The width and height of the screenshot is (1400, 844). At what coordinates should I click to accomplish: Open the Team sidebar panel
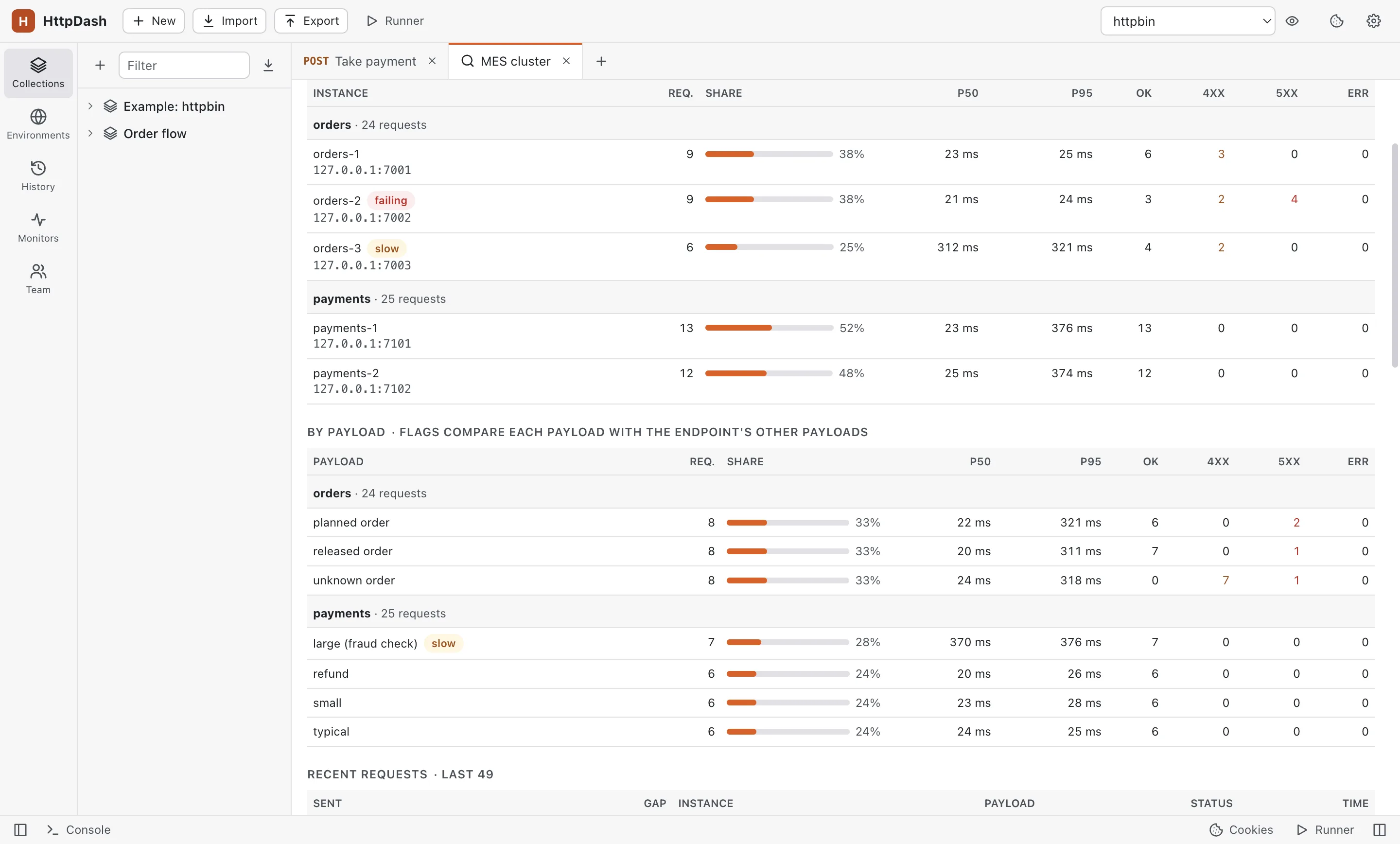coord(38,279)
